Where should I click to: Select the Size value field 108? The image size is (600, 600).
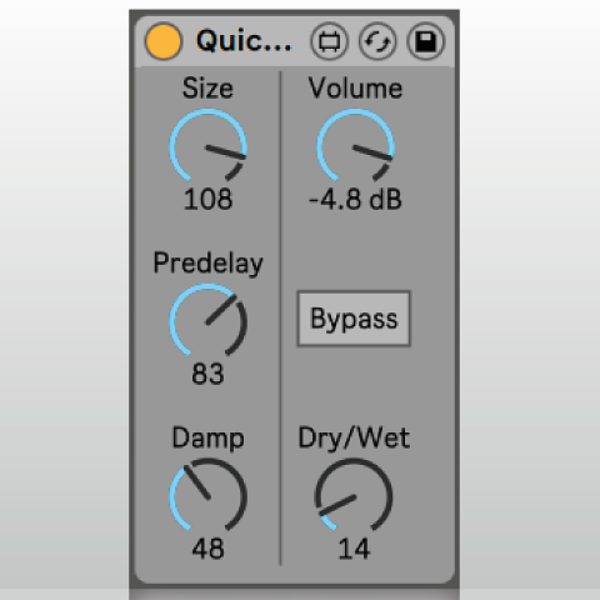(x=208, y=199)
